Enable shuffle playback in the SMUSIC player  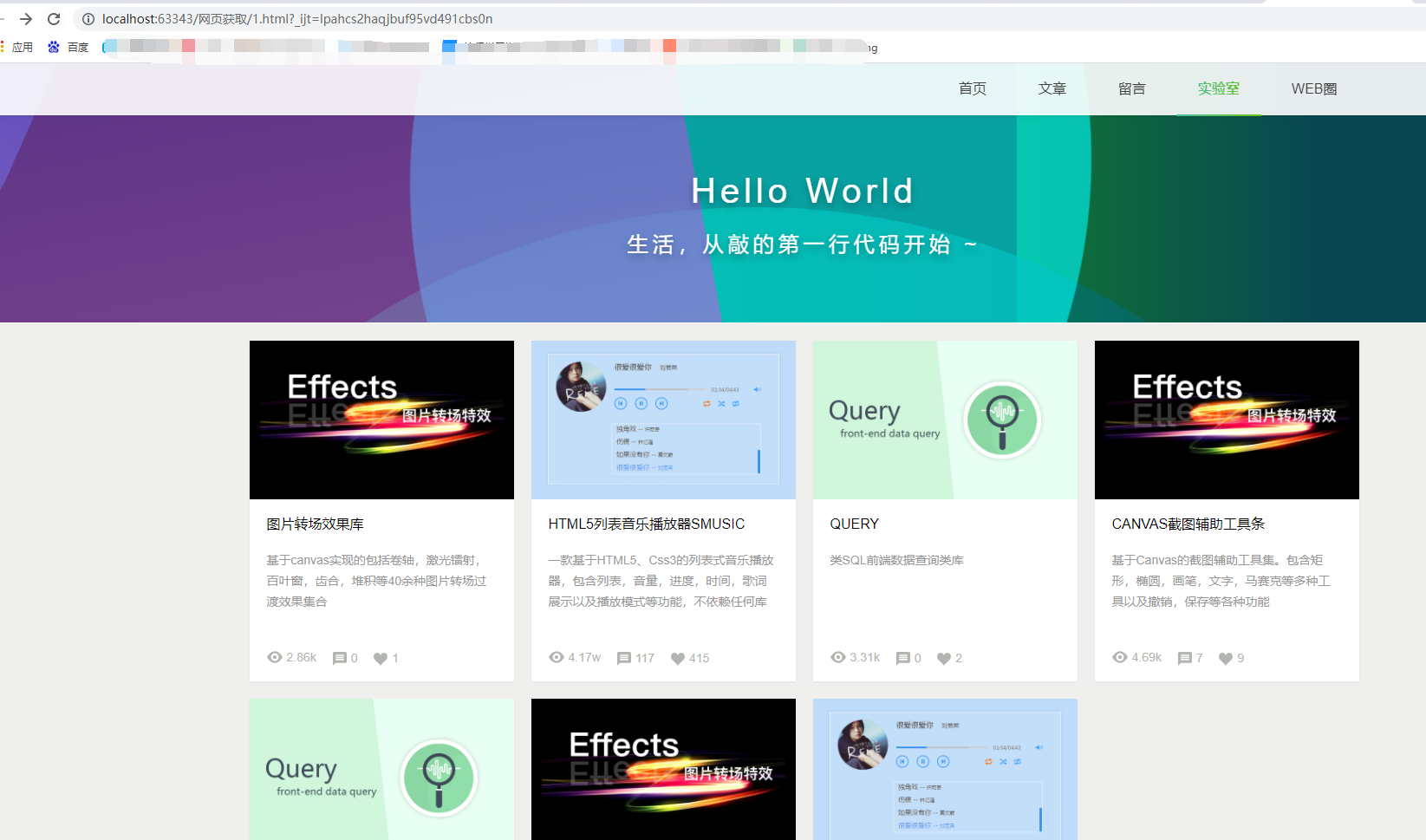[721, 404]
